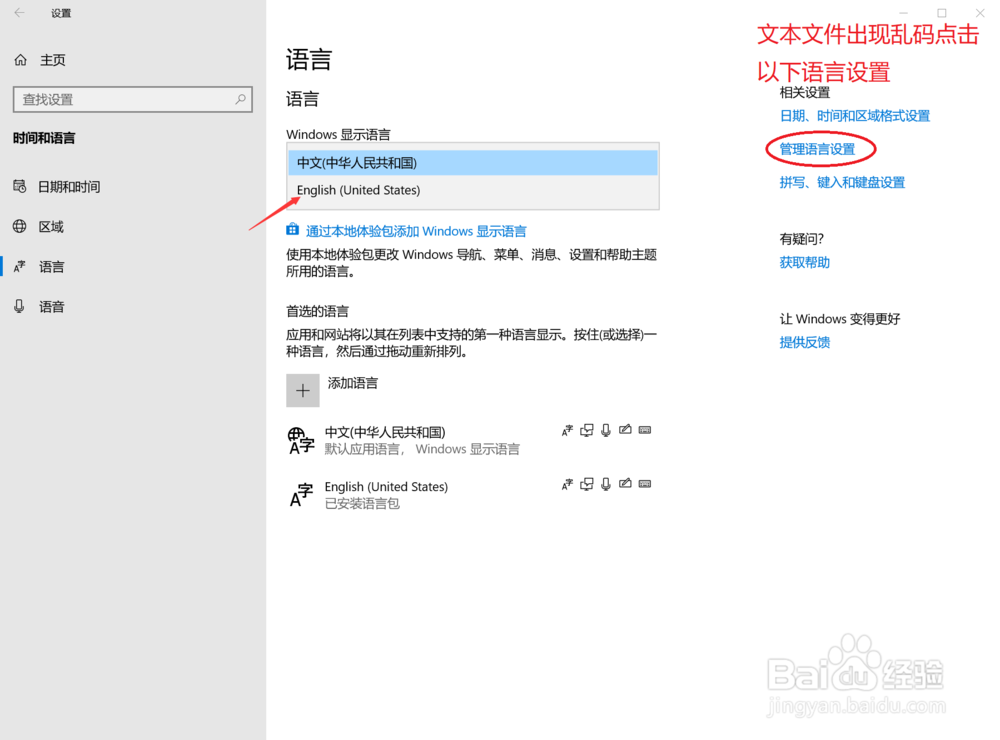Open 拼写、键入和键盘设置

click(843, 182)
